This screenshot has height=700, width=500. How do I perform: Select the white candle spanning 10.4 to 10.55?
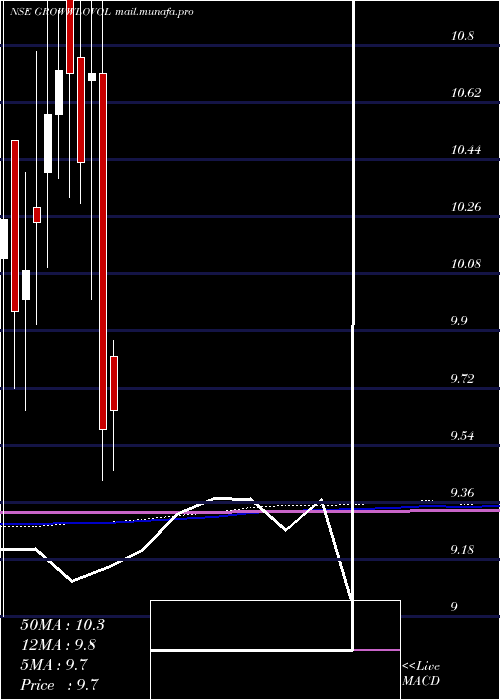(x=48, y=143)
